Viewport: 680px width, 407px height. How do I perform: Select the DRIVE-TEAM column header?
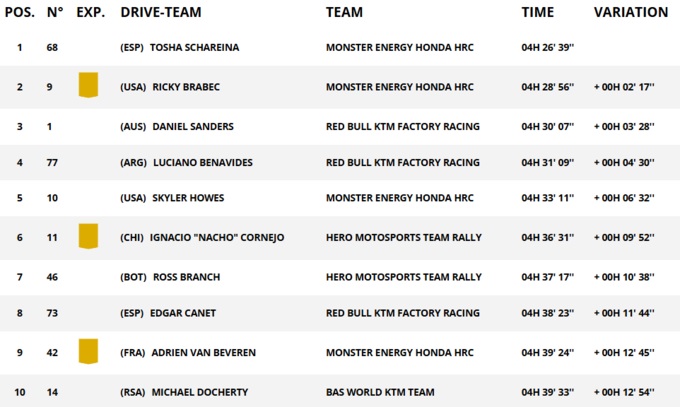click(160, 13)
